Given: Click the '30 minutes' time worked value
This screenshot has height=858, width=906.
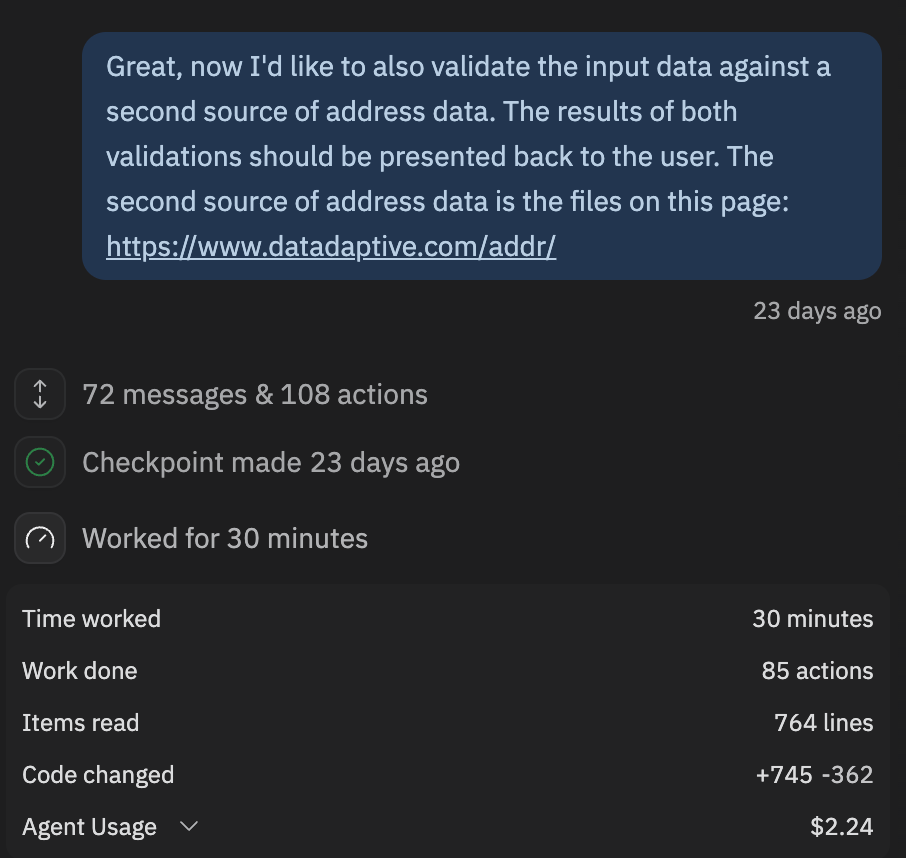Looking at the screenshot, I should click(812, 619).
